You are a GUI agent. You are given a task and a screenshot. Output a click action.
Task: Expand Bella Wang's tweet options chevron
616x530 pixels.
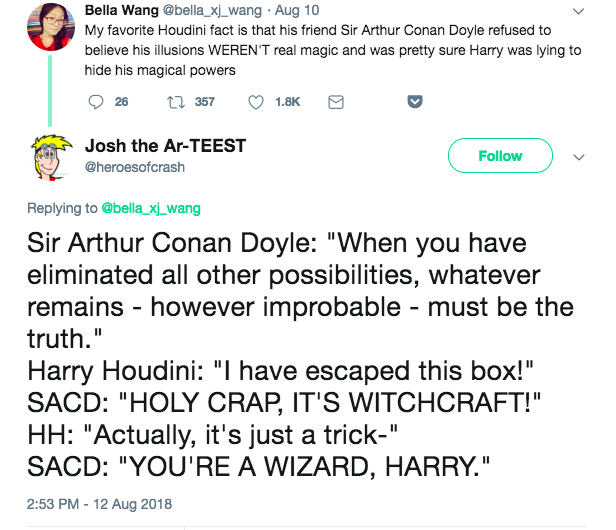tap(579, 12)
